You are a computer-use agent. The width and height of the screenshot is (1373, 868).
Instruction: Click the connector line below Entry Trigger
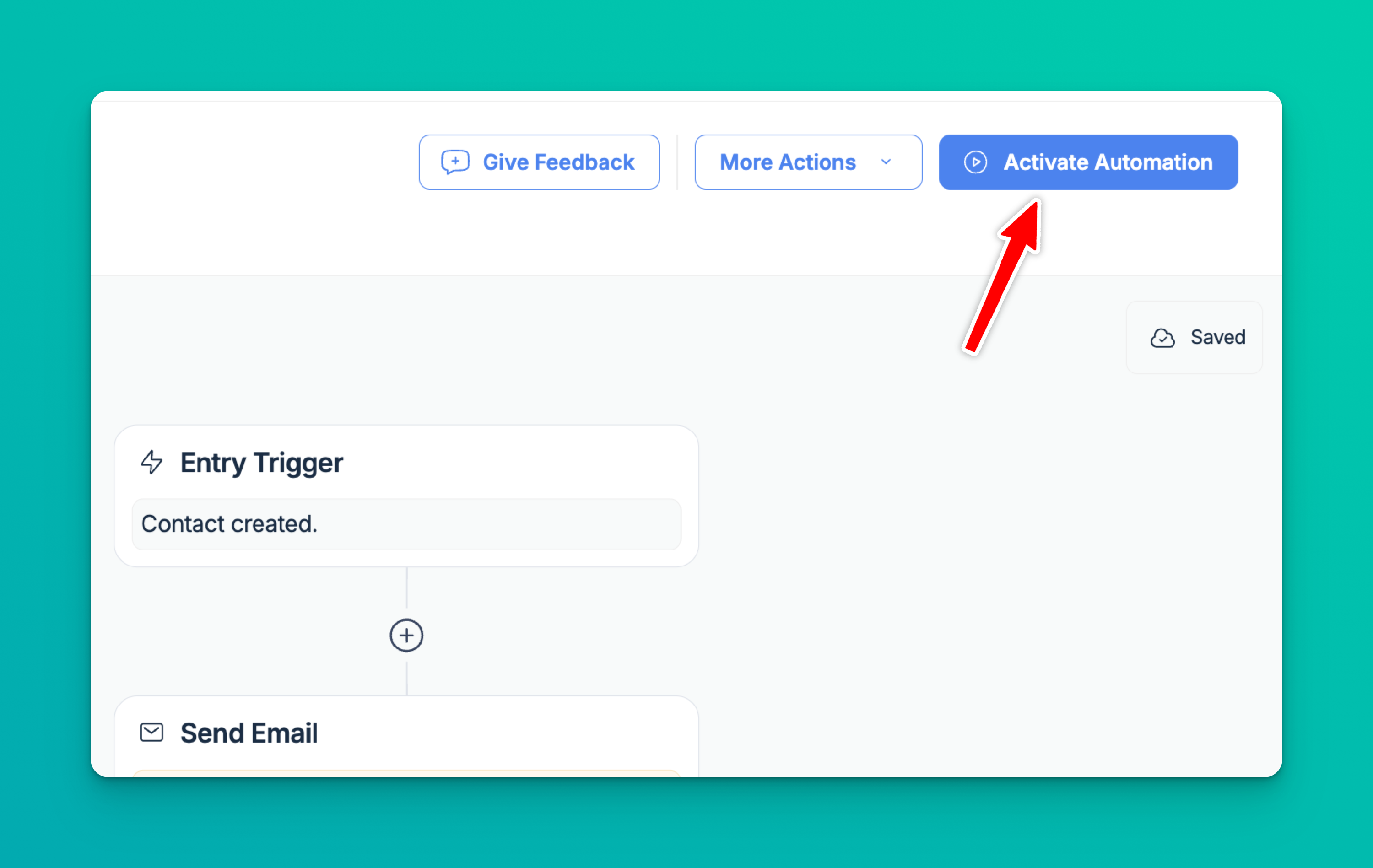406,588
